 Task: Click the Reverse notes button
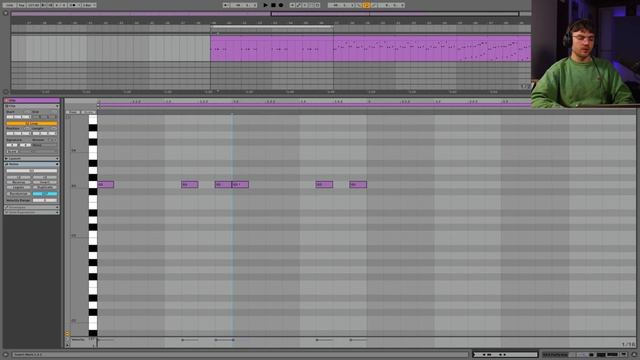(x=19, y=182)
